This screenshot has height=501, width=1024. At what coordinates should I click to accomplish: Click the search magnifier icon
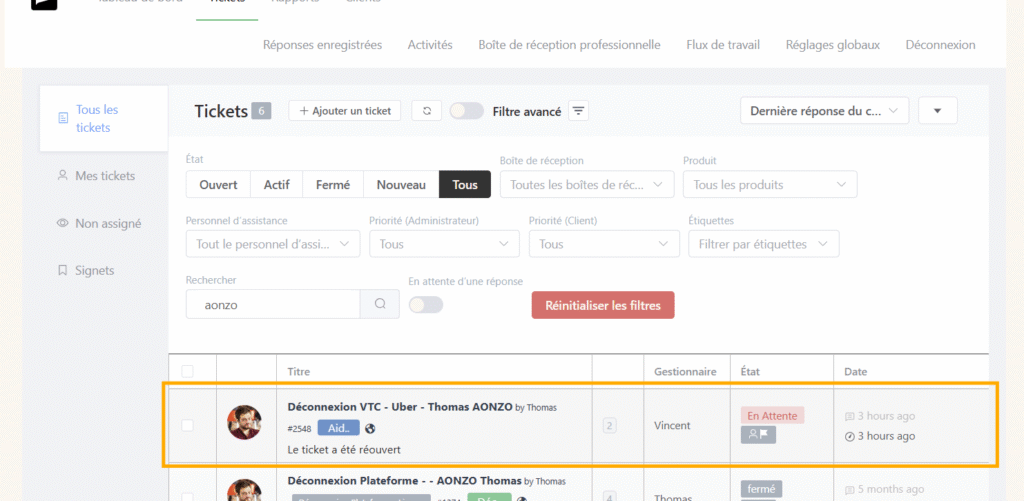click(380, 304)
